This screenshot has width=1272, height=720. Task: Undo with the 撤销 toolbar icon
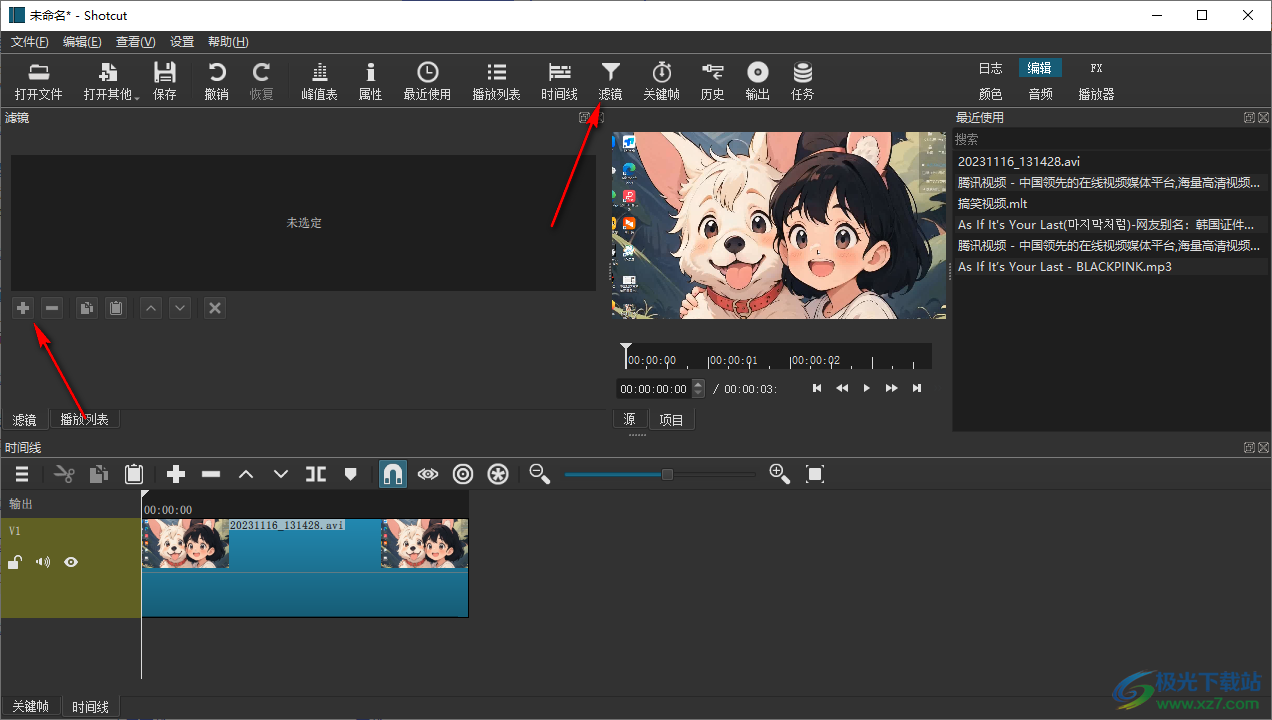click(x=216, y=81)
